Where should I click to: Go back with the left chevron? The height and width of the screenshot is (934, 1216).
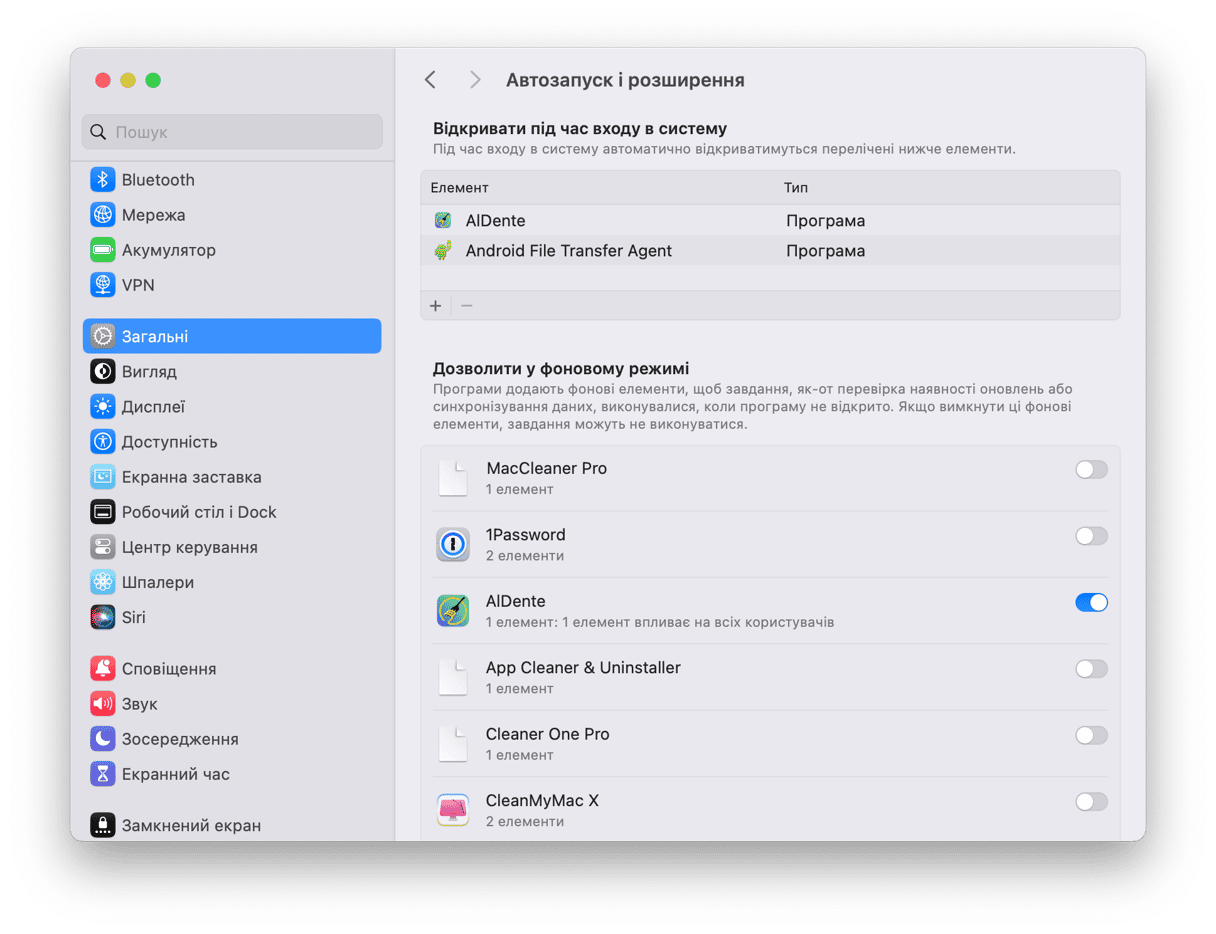[430, 80]
